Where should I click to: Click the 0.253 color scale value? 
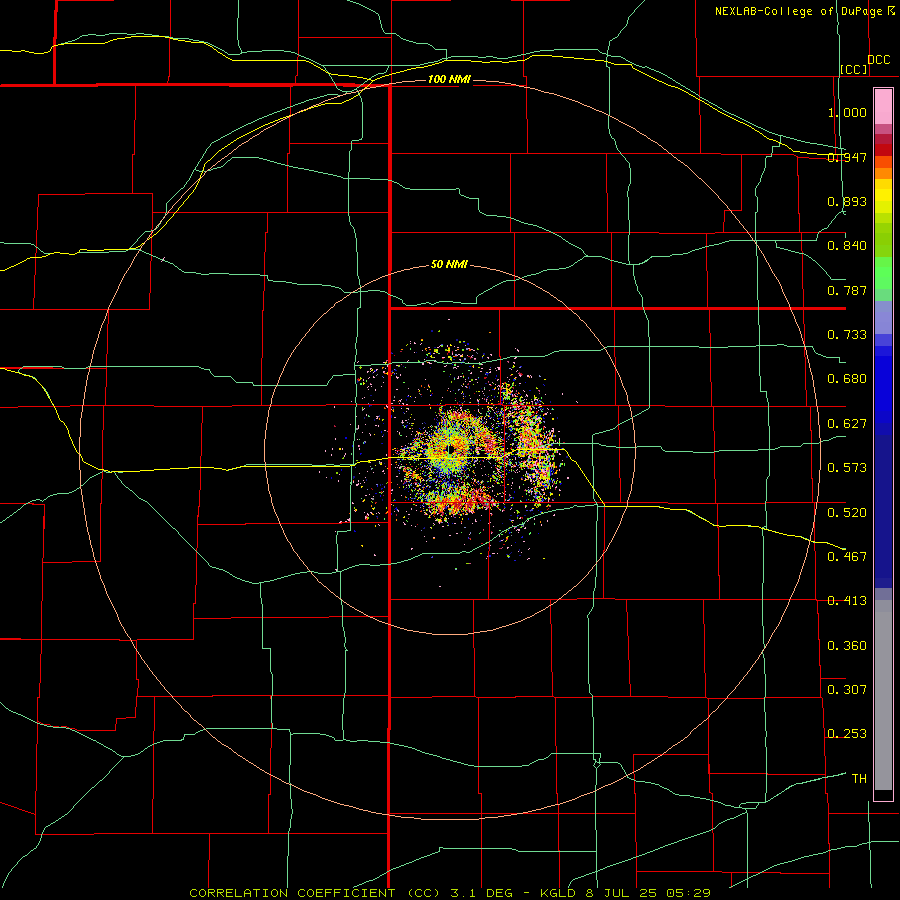point(847,734)
